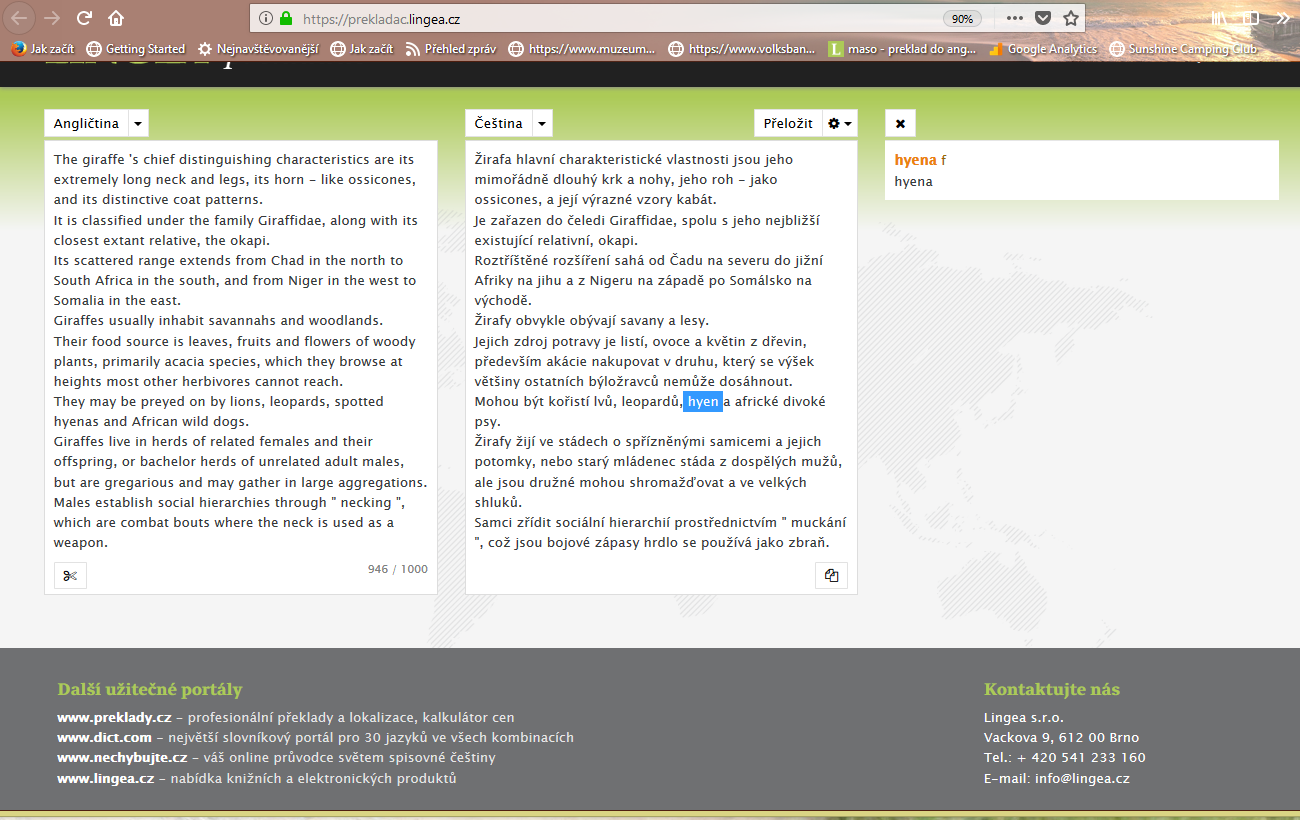
Task: Go to the browser home page icon
Action: point(116,18)
